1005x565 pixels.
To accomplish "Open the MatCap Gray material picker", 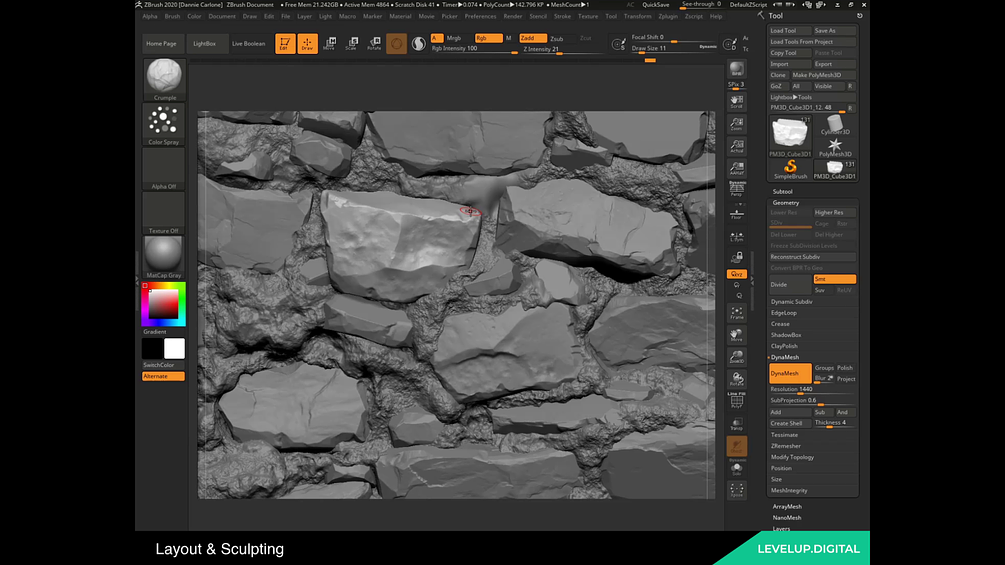I will (164, 257).
